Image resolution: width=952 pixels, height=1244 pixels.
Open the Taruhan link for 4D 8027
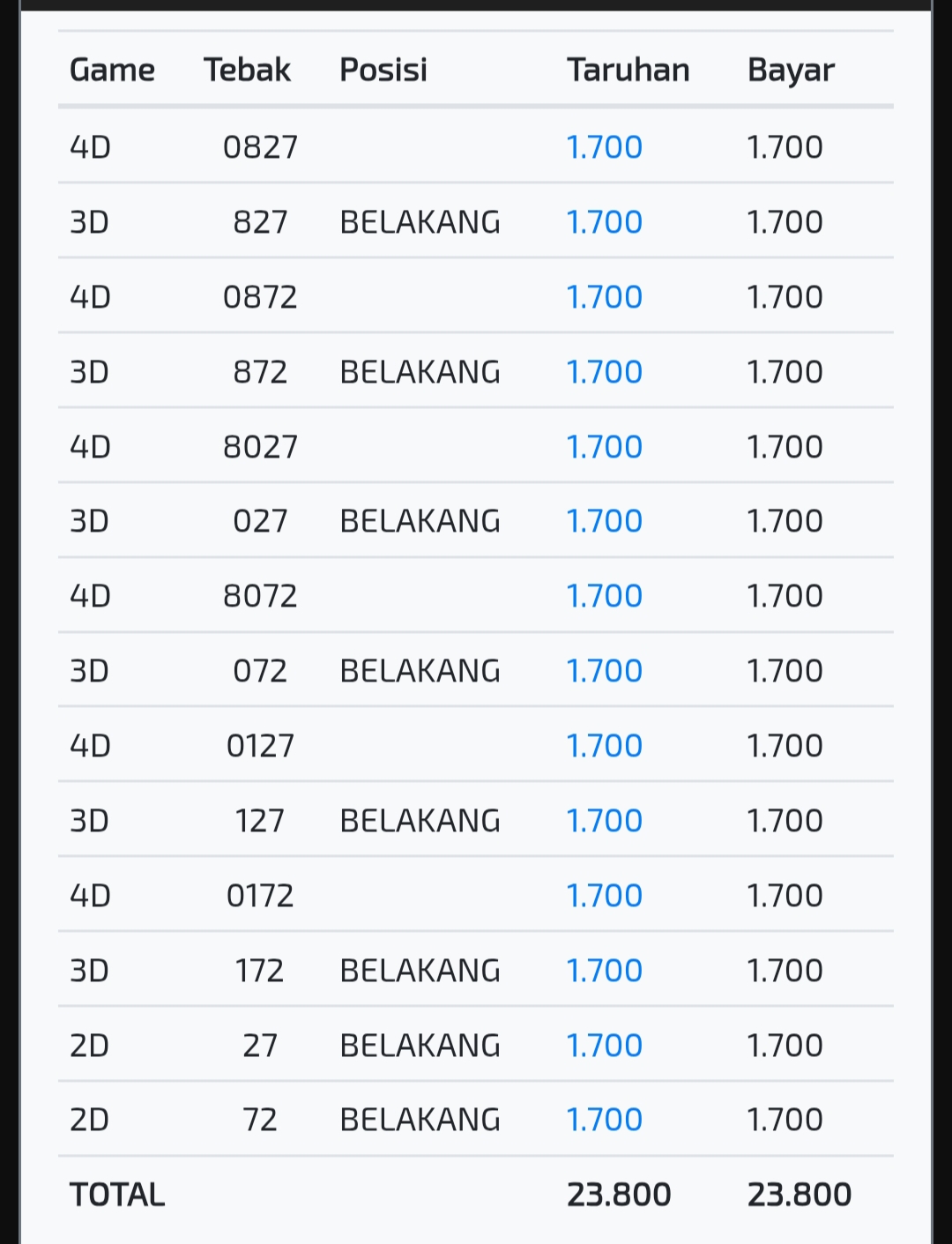pos(604,447)
